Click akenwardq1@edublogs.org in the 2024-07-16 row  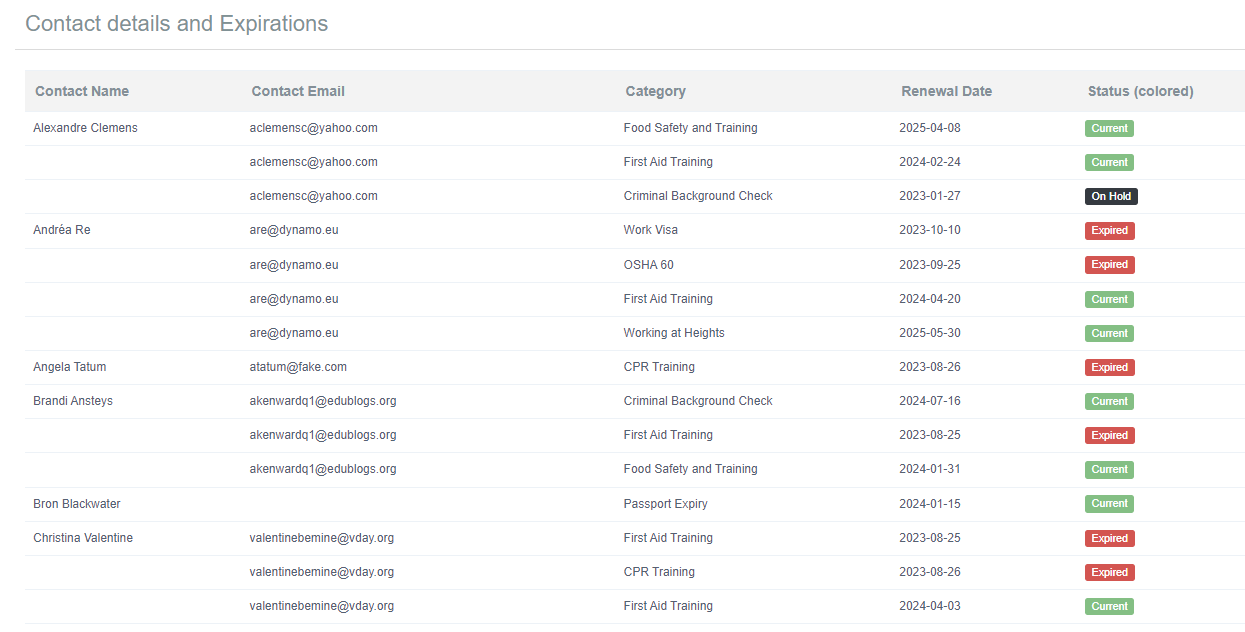point(323,401)
